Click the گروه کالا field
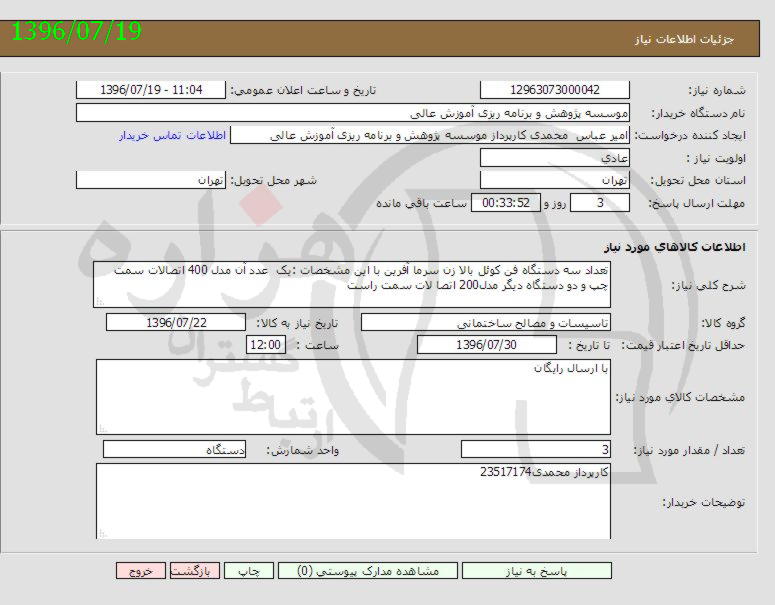775x605 pixels. tap(486, 323)
